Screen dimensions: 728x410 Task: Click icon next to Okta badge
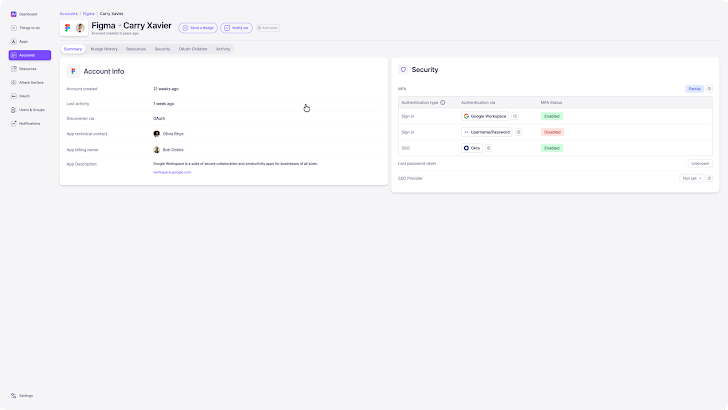[x=490, y=147]
